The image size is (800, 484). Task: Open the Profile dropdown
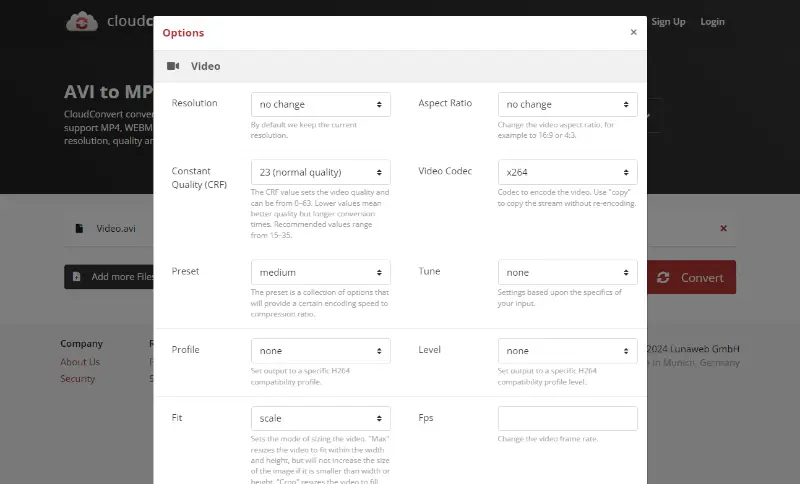click(320, 351)
